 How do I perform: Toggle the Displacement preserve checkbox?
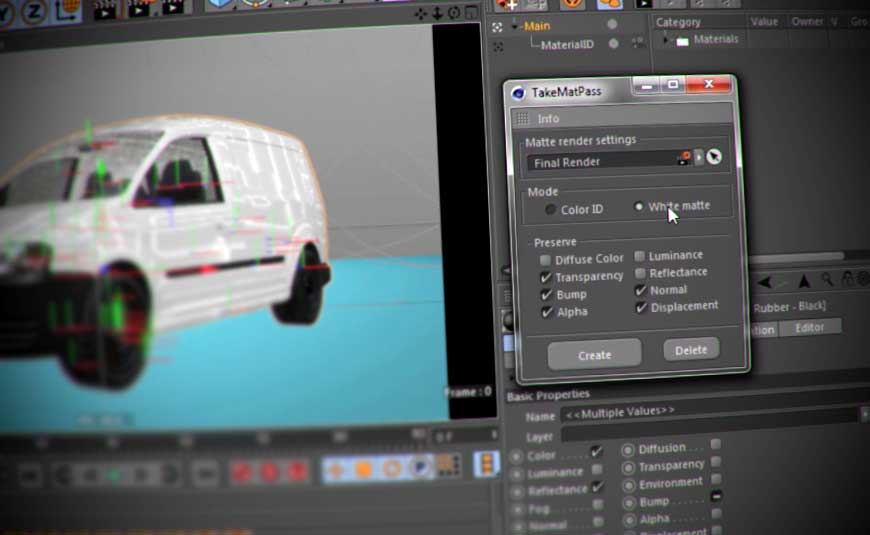(641, 307)
